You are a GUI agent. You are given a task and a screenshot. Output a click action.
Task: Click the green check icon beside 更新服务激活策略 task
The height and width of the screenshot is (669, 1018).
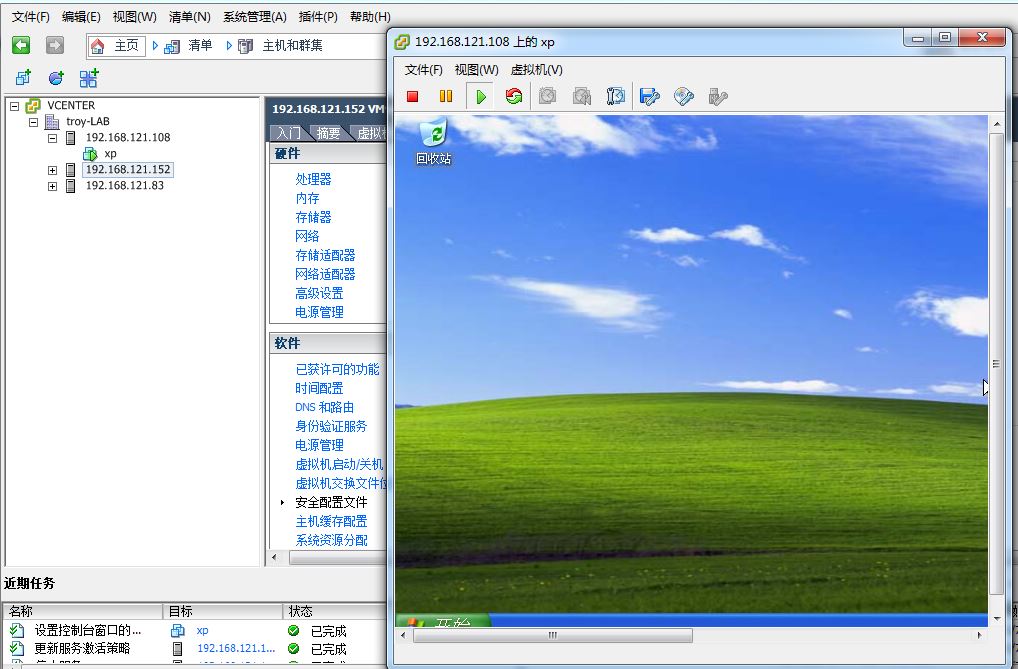pos(293,649)
